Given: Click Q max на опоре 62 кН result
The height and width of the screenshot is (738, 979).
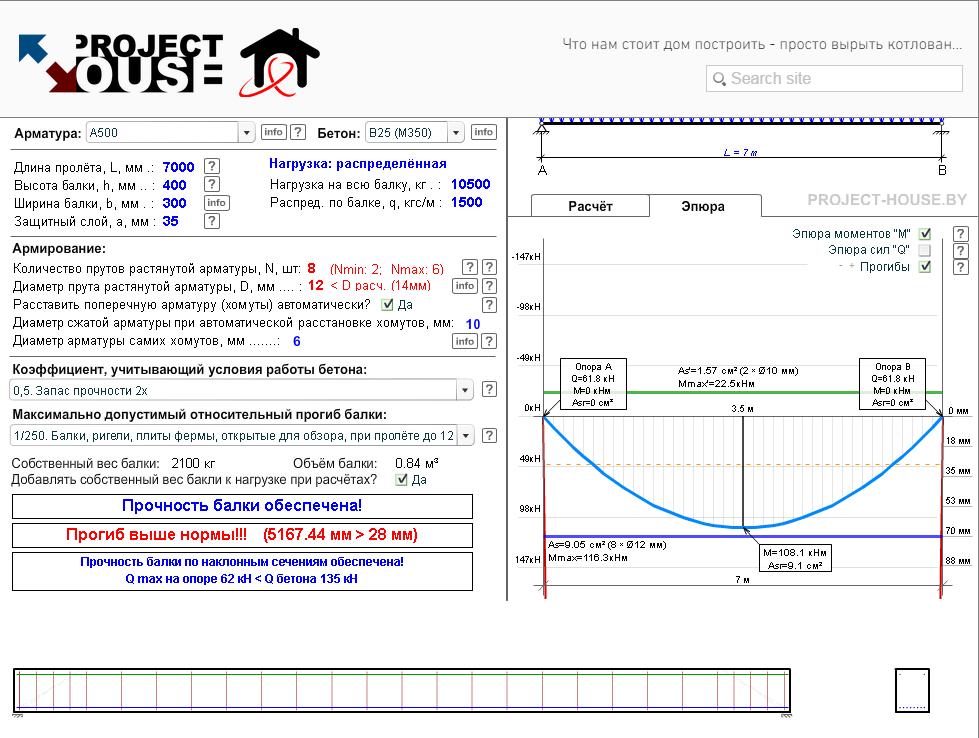Looking at the screenshot, I should tap(242, 579).
